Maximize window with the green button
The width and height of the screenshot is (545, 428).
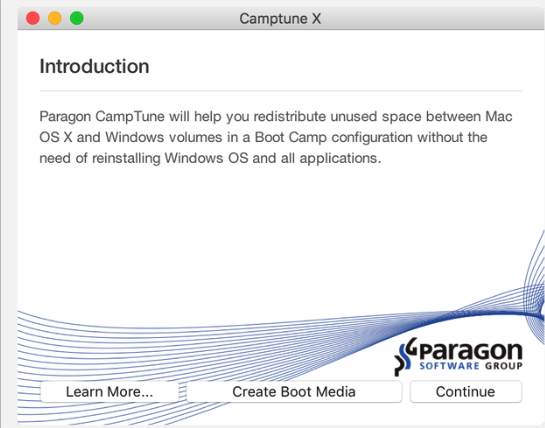coord(77,18)
